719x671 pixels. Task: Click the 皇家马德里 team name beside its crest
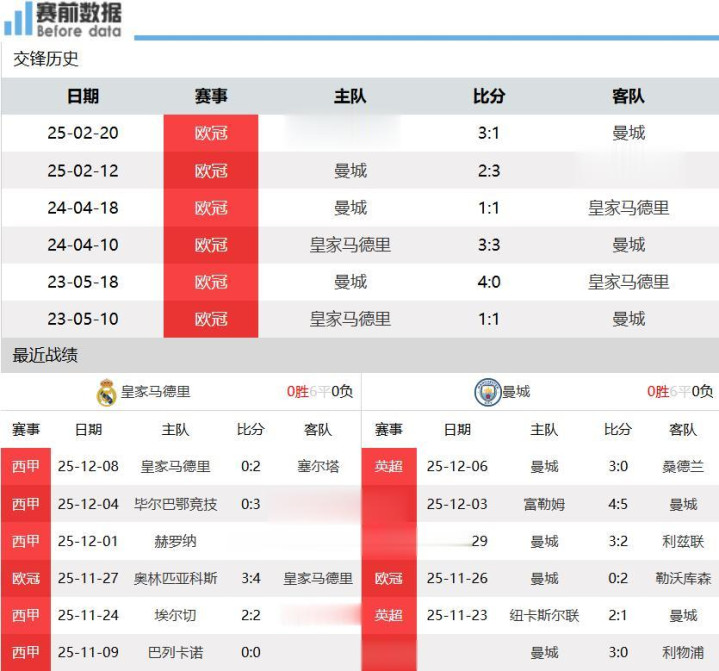point(155,392)
